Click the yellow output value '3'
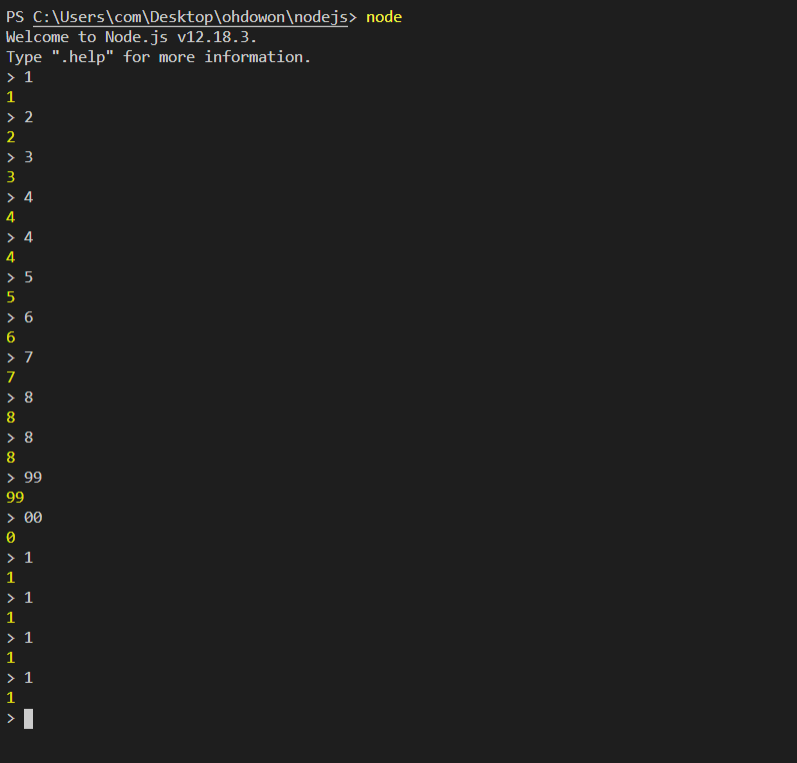 tap(11, 177)
